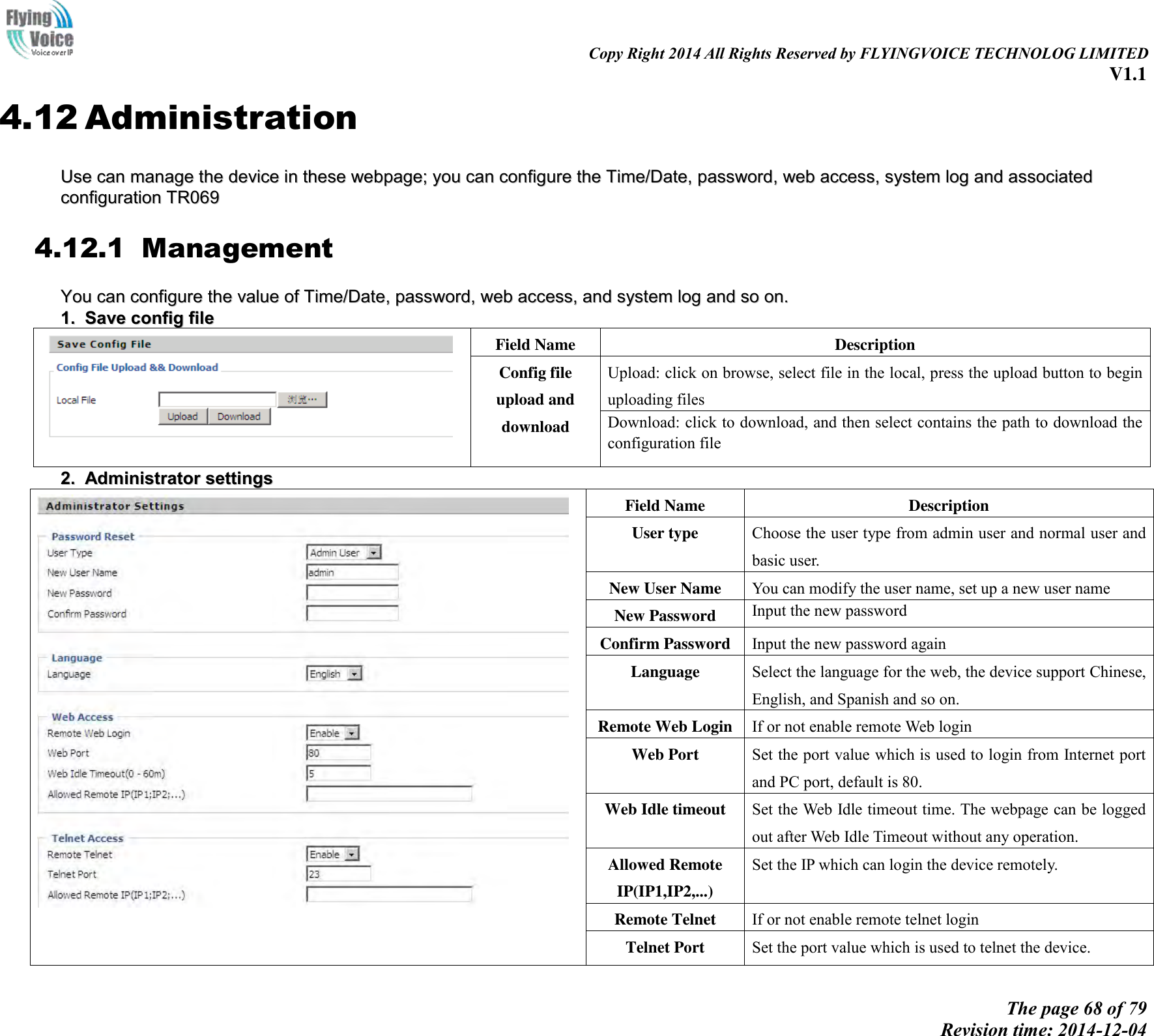Click Allowed Remote IP field under Telnet Access
This screenshot has height=1036, width=1154.
tap(390, 895)
